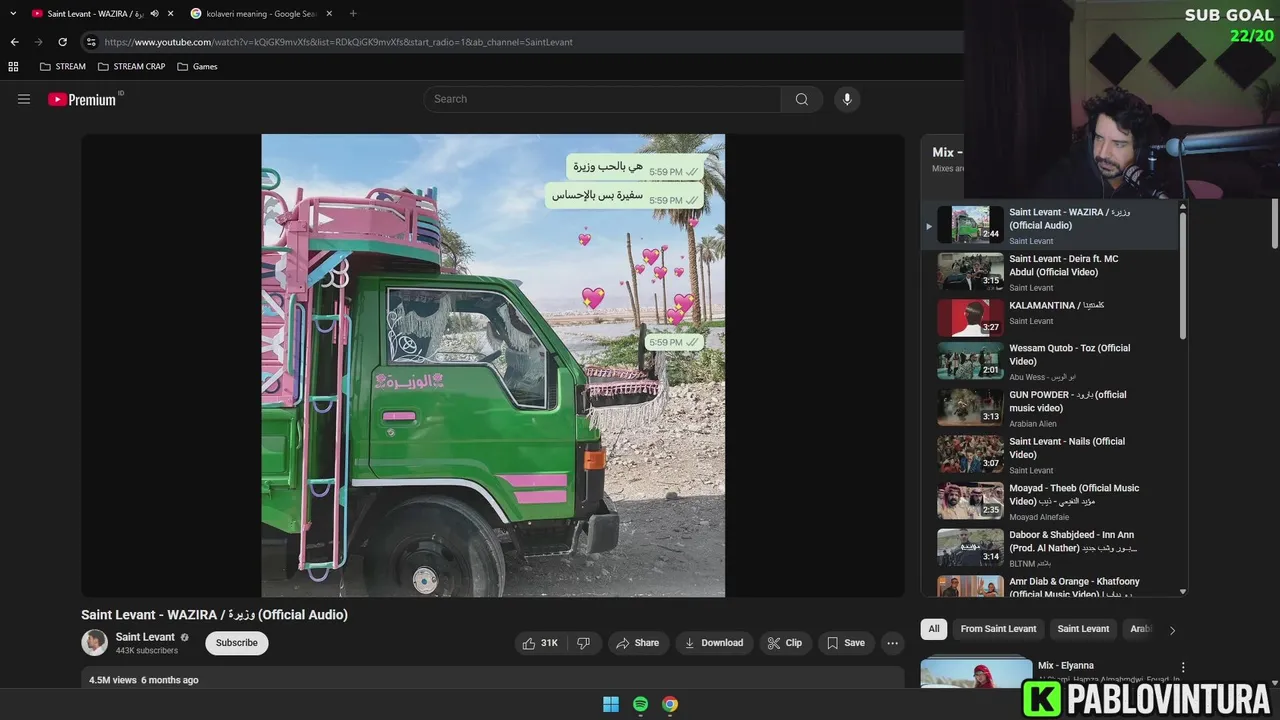
Task: Close the Saint Levant WAZIRA tab
Action: pos(171,13)
